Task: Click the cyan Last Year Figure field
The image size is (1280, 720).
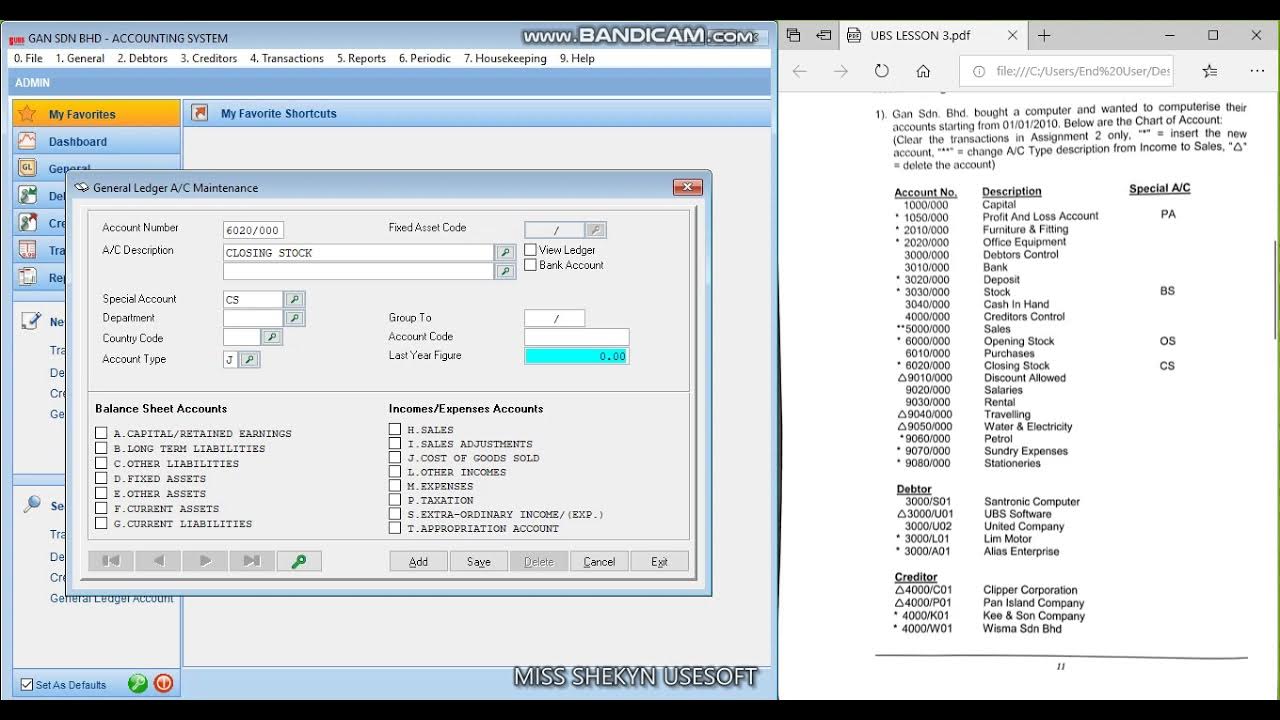Action: click(577, 356)
